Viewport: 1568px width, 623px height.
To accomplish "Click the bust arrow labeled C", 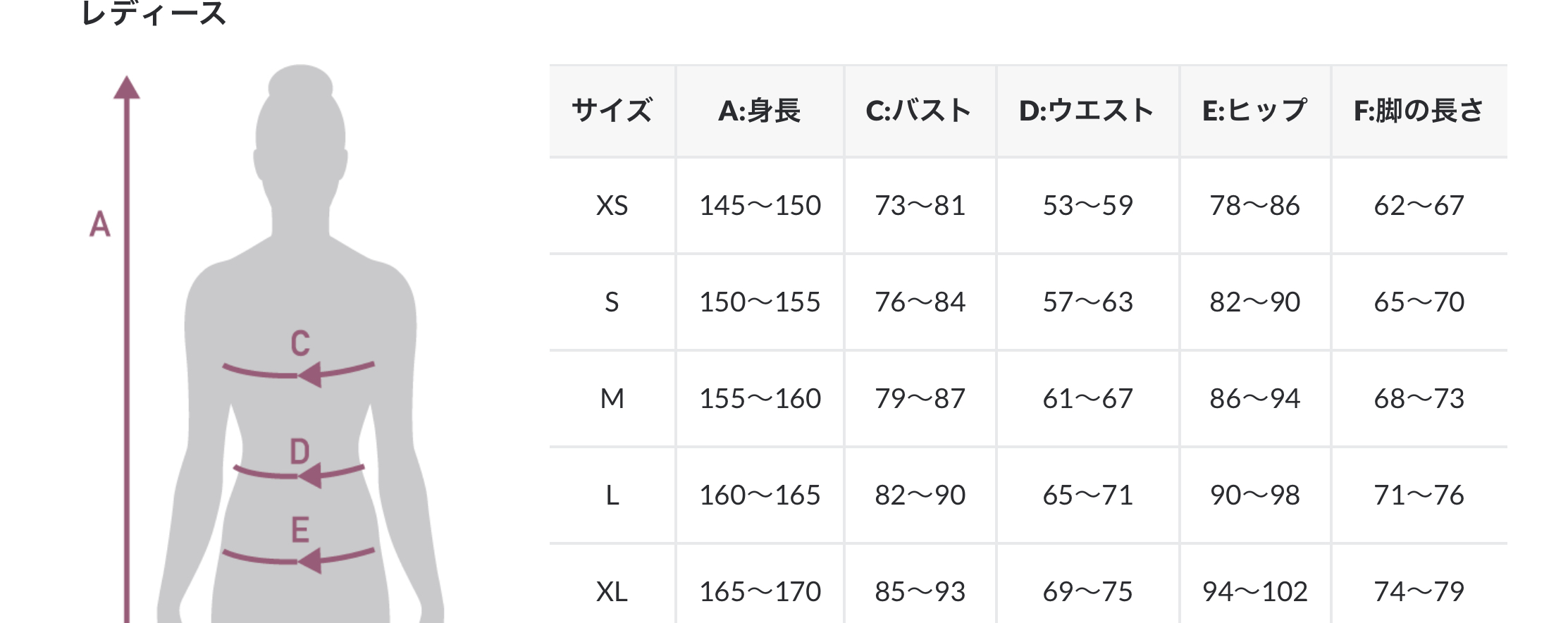I will pos(300,371).
